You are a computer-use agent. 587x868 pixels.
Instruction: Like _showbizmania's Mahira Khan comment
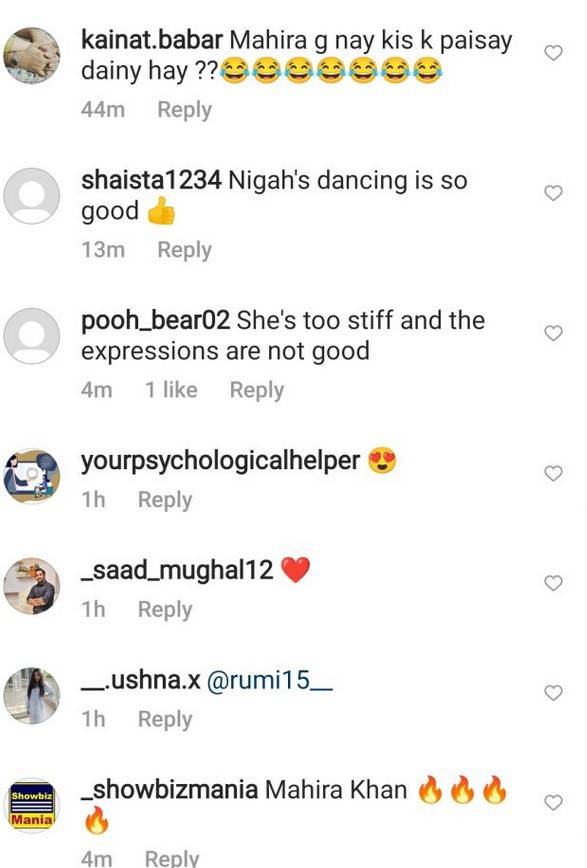pos(553,803)
